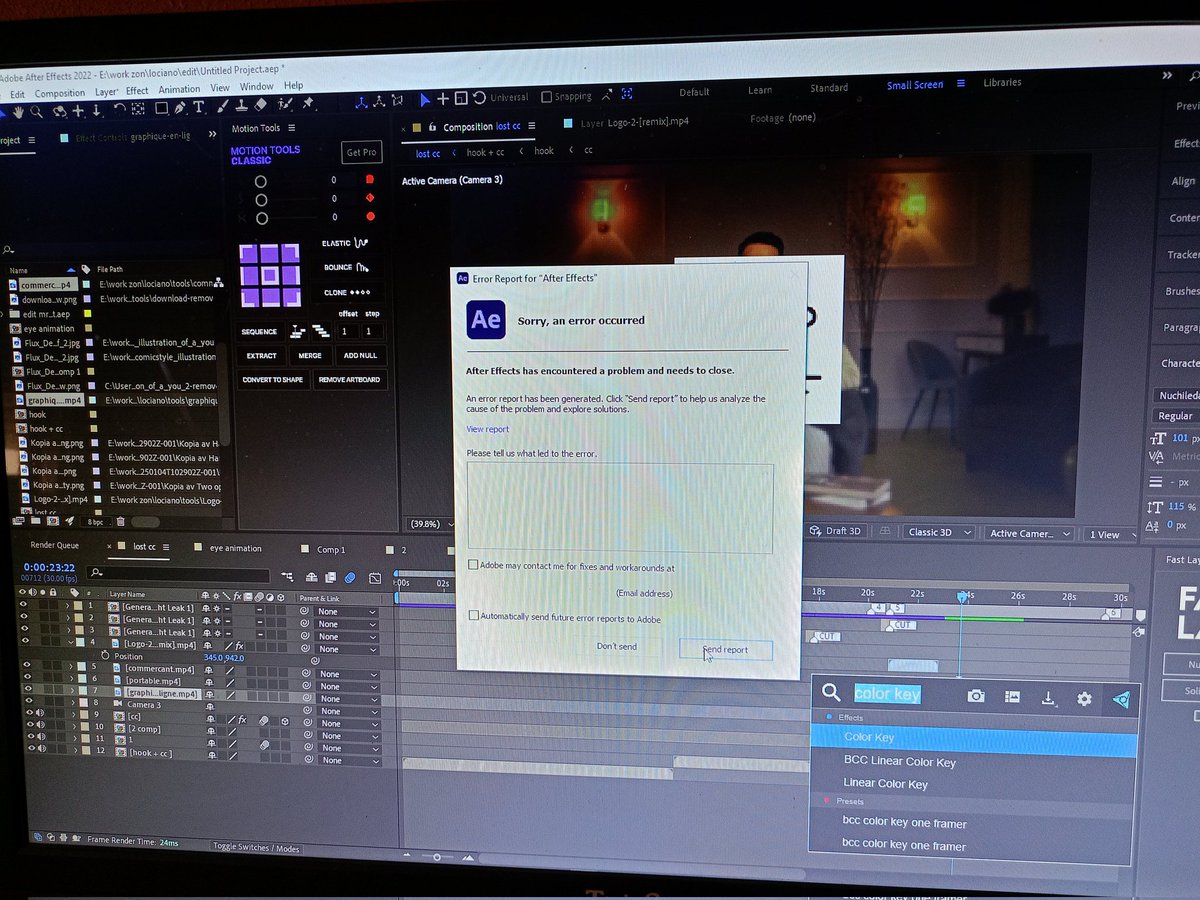Viewport: 1200px width, 900px height.
Task: Open the Active Camera view dropdown
Action: pos(1029,534)
